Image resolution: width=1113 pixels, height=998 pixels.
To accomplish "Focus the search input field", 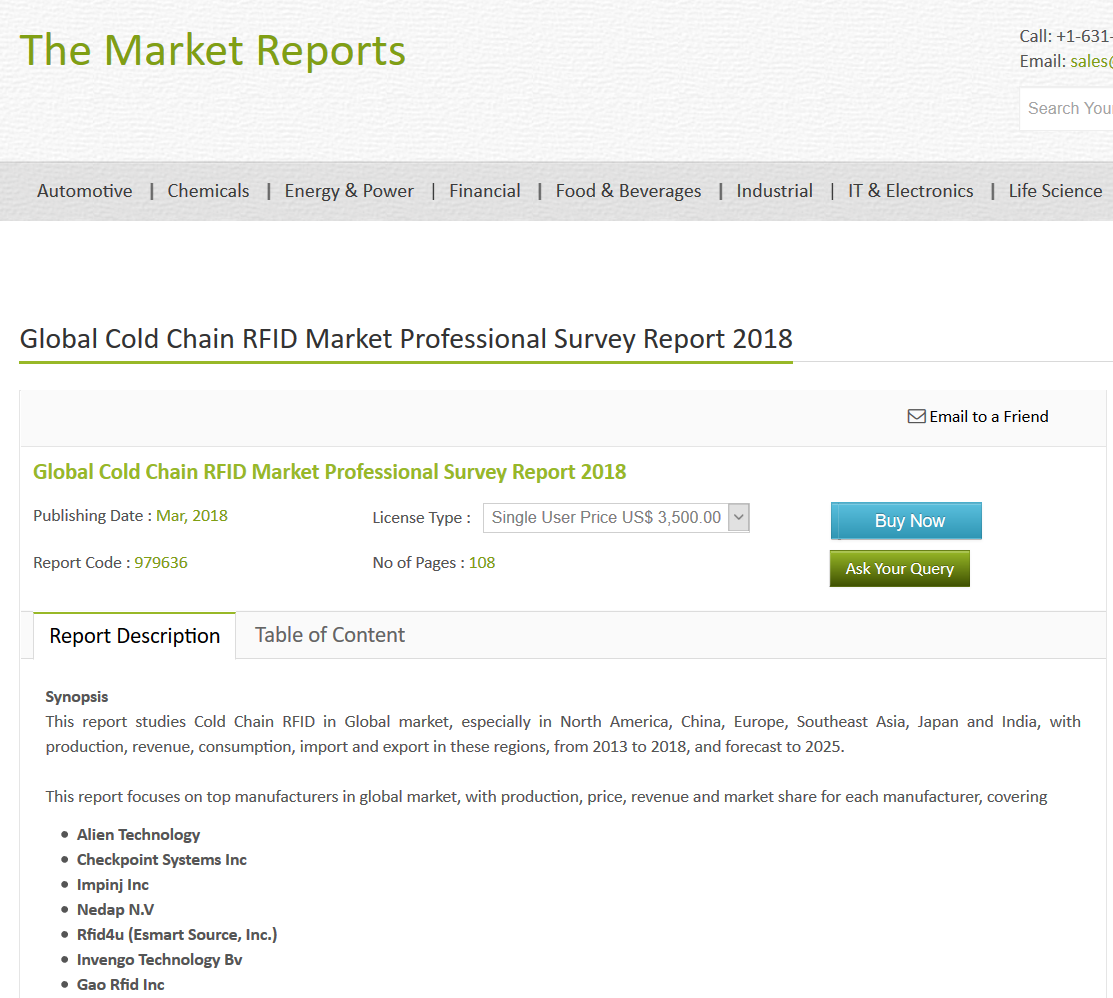I will (1066, 109).
